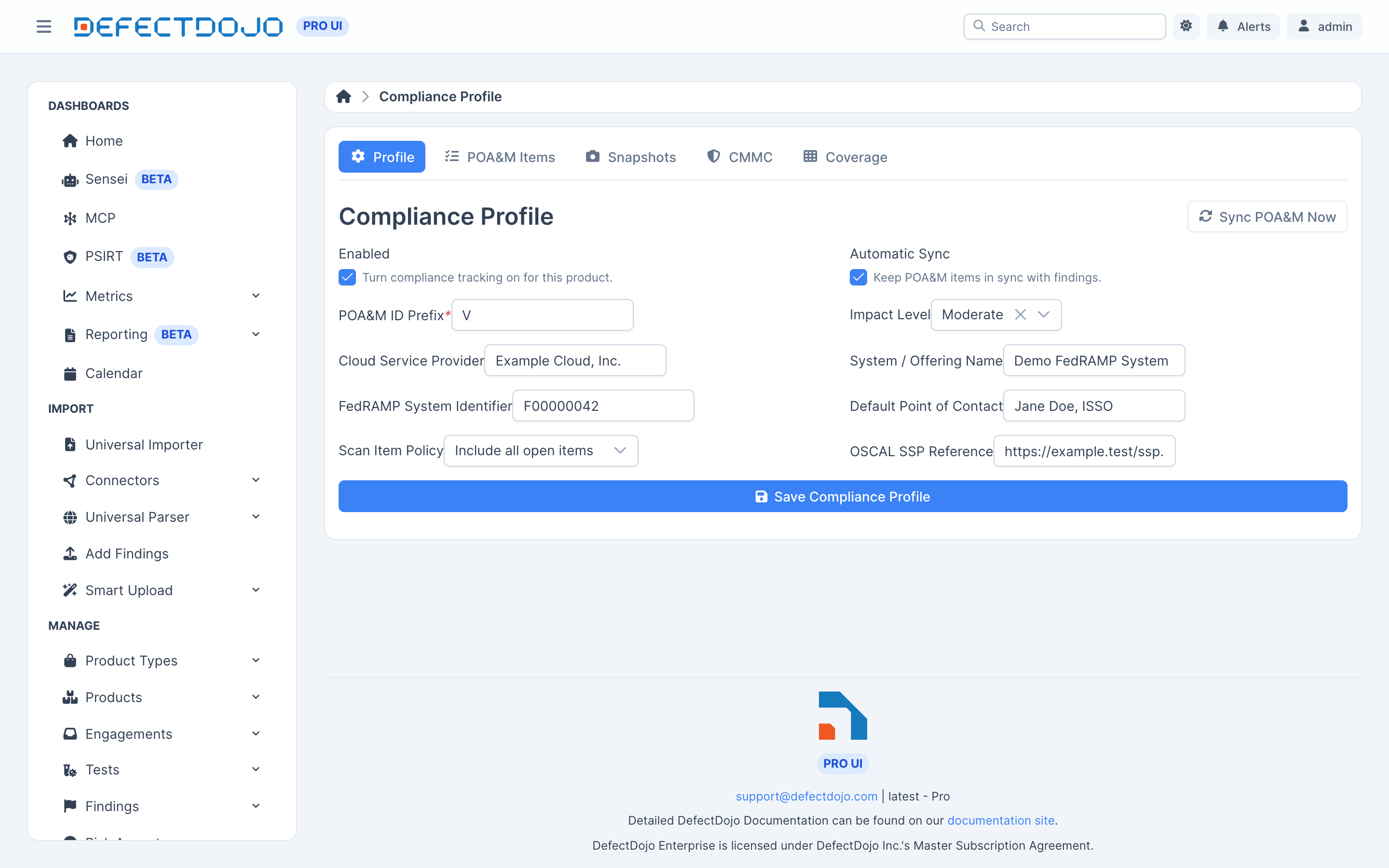Toggle the theme settings gear icon
The width and height of the screenshot is (1389, 868).
pos(1186,27)
